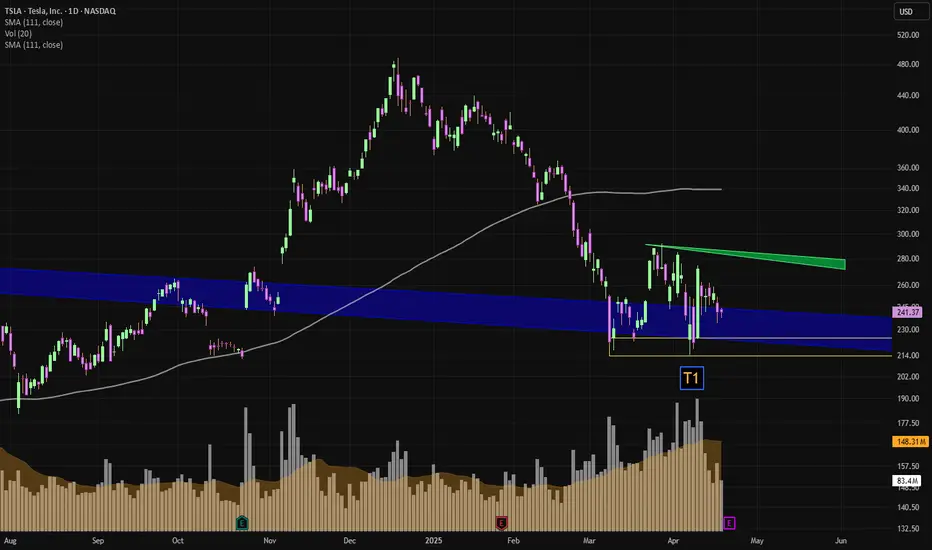Click the red earnings E marker near Feb
Screen dimensions: 932x550
pyautogui.click(x=502, y=523)
